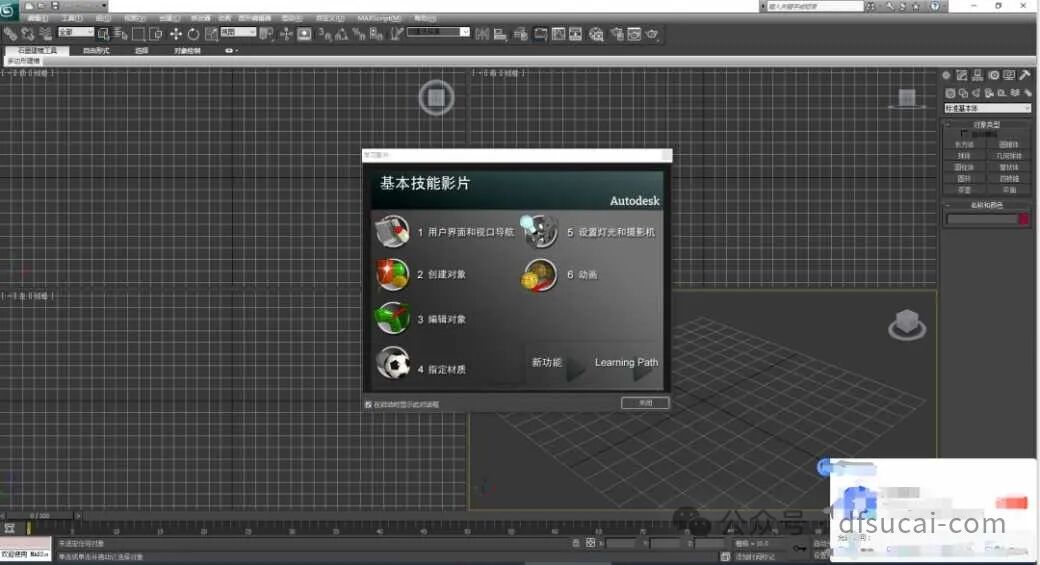Open the Select by Name dialog
This screenshot has width=1040, height=565.
120,34
